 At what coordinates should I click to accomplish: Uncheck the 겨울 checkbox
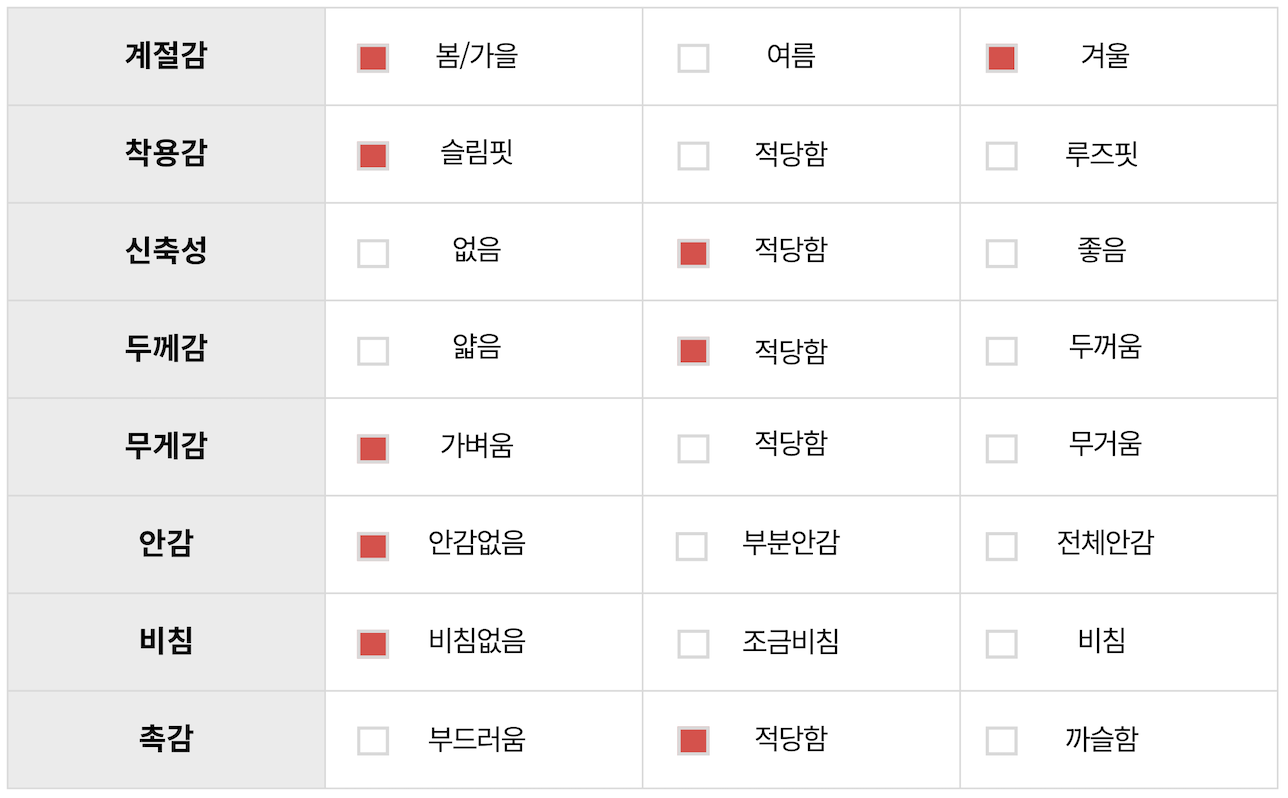point(1001,58)
